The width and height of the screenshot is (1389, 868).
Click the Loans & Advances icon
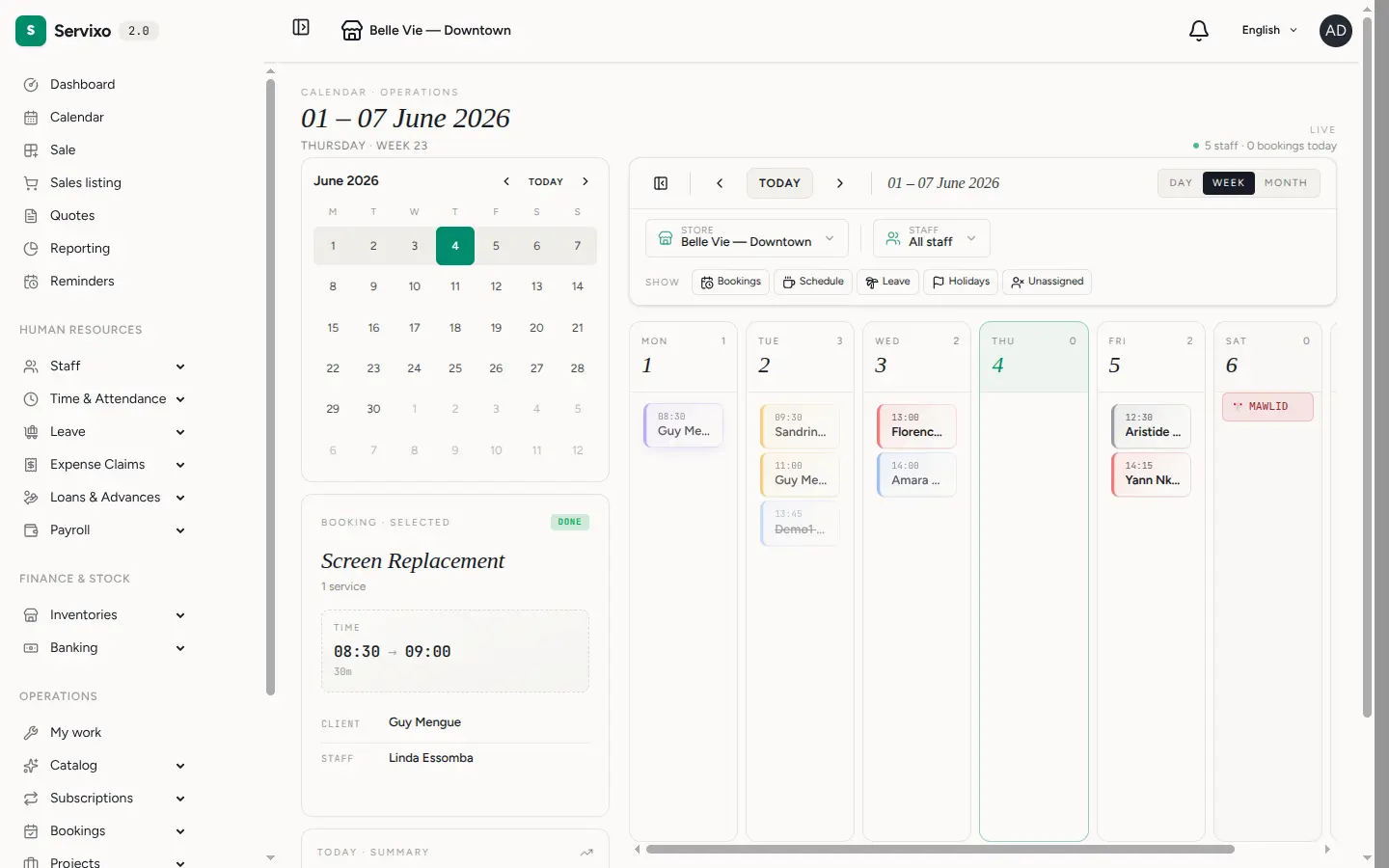(x=31, y=498)
